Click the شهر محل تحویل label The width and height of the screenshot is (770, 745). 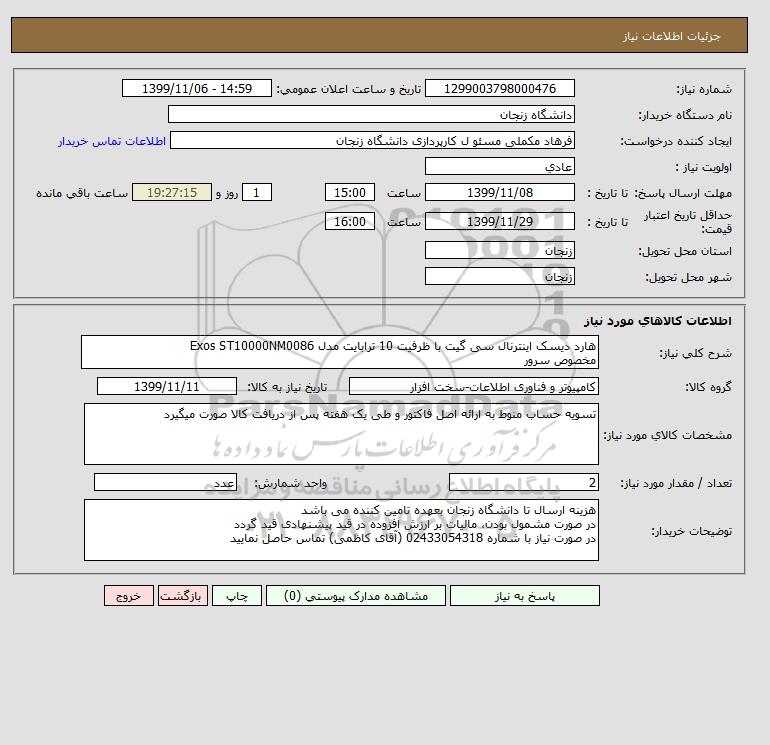pos(688,277)
